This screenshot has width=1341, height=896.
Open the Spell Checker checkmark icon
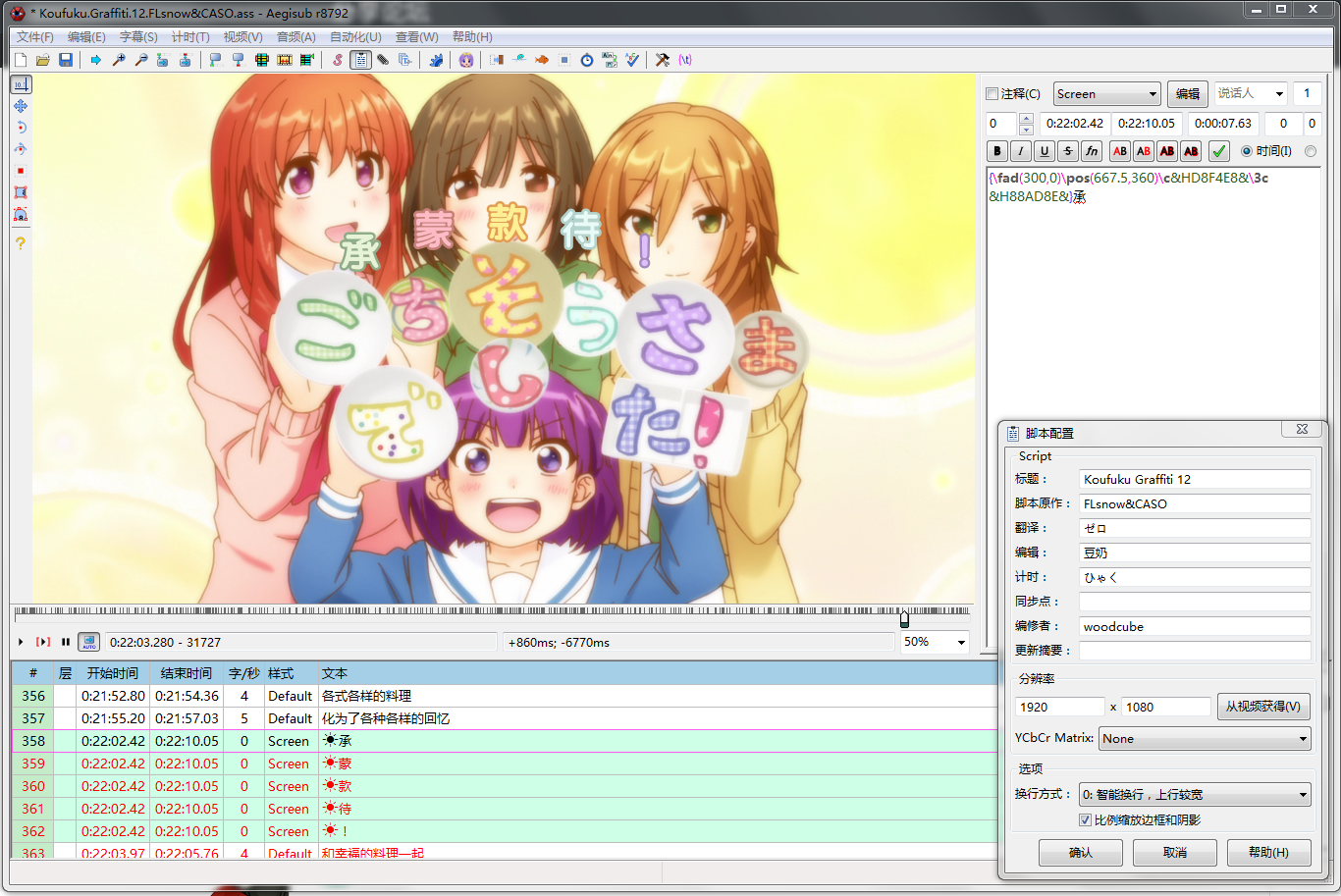point(632,60)
